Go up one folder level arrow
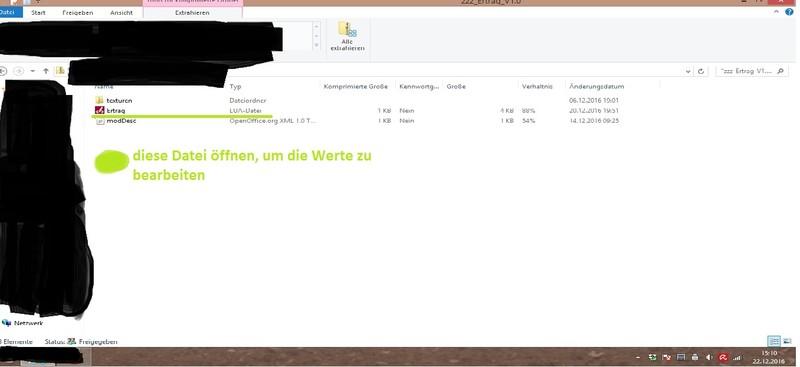Viewport: 800px width, 367px height. point(46,71)
